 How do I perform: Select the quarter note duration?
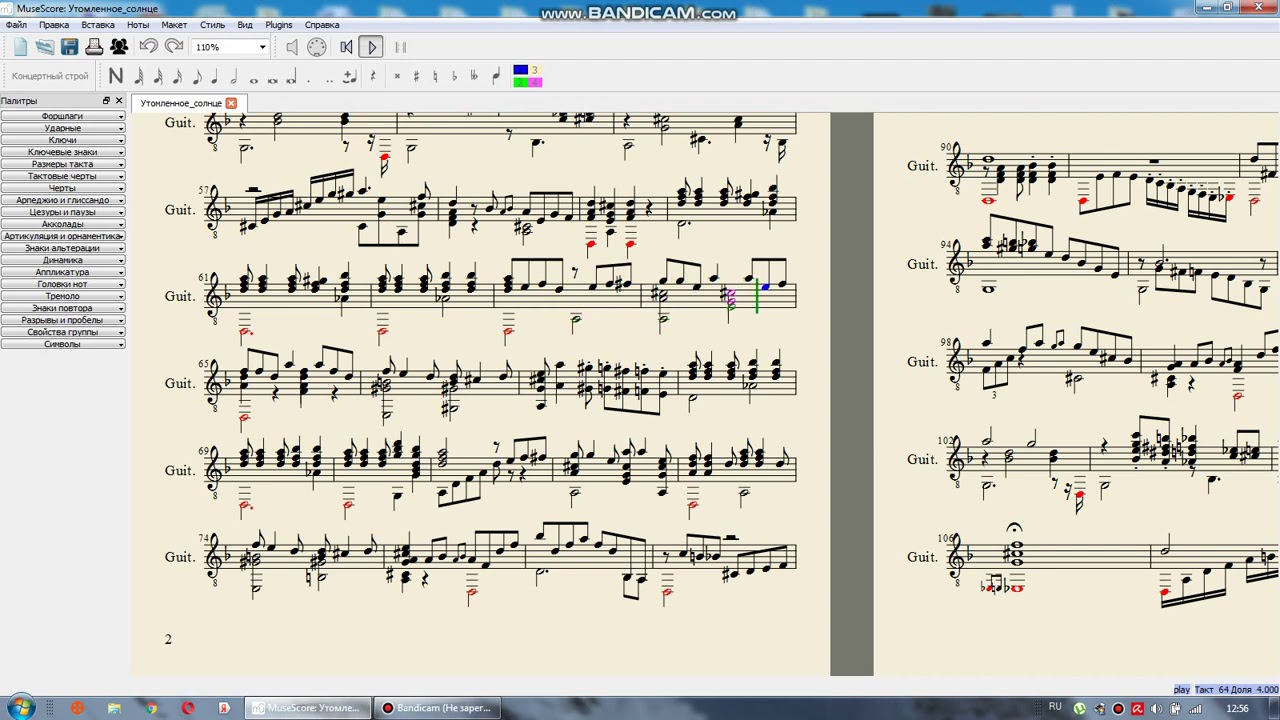tap(215, 76)
